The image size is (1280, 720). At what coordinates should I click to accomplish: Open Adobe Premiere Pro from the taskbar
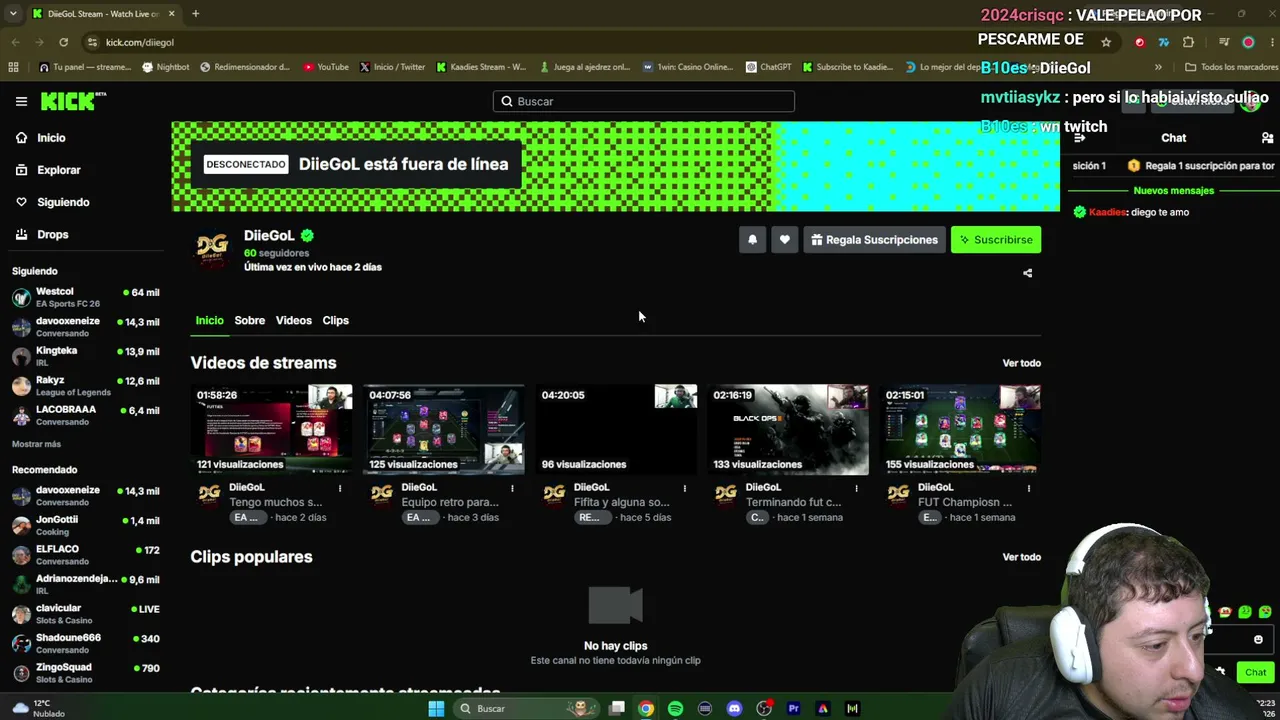tap(794, 709)
